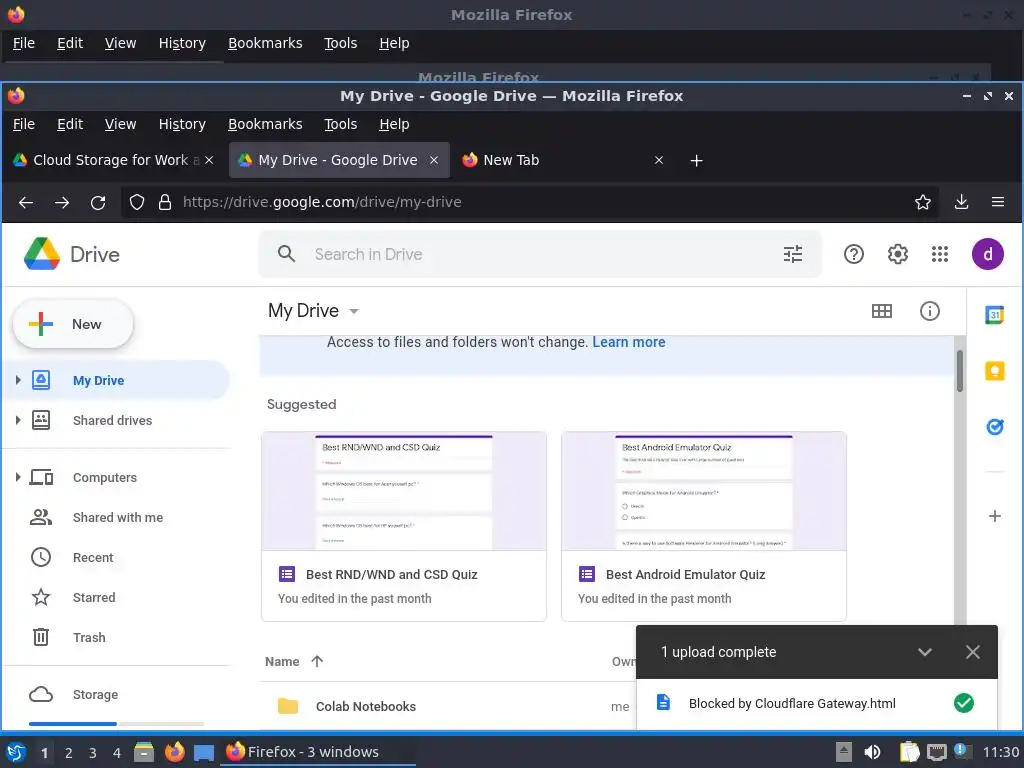
Task: Click the New button in Drive
Action: click(73, 324)
